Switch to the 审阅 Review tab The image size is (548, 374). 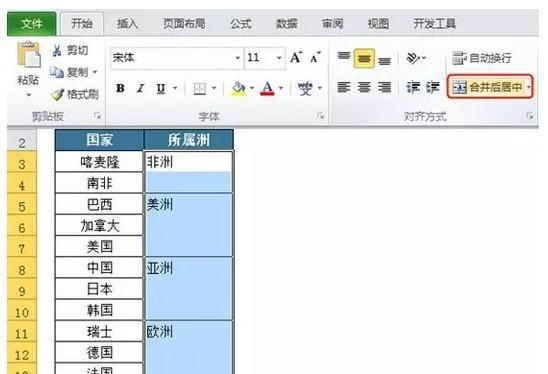332,24
